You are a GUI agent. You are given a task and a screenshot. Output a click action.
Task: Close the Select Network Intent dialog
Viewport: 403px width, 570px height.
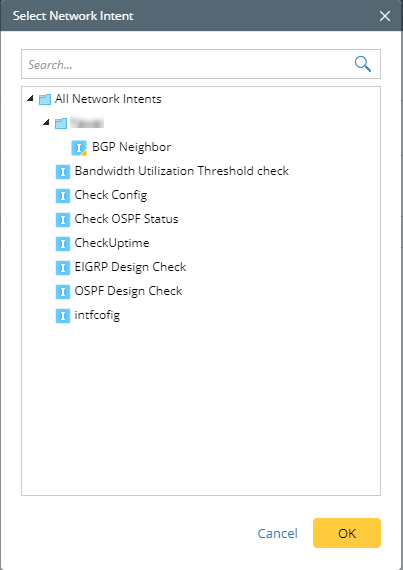385,16
